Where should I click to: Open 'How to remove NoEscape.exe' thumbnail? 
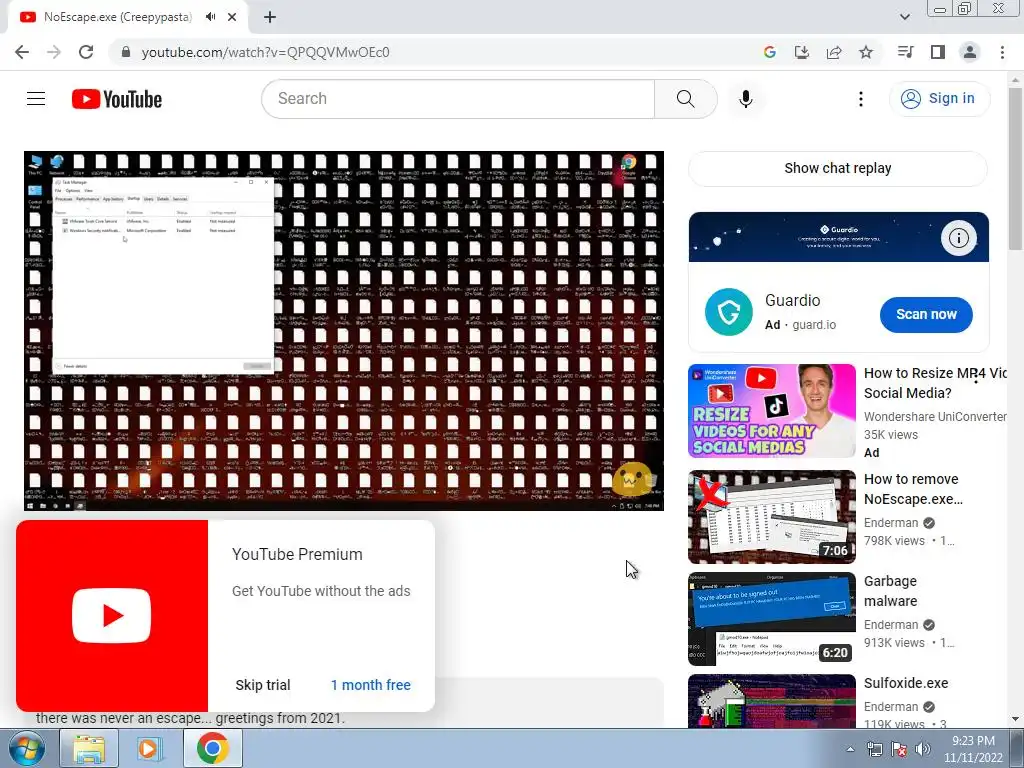pyautogui.click(x=771, y=517)
